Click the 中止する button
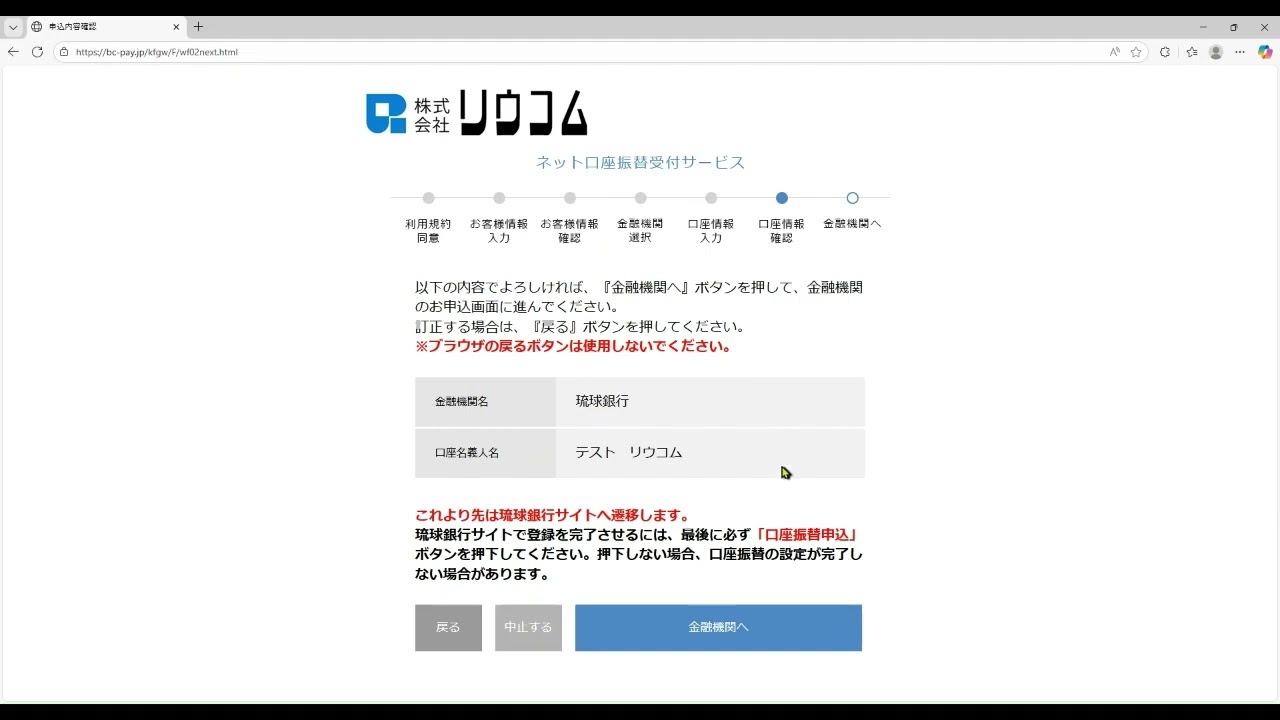This screenshot has width=1280, height=720. (528, 628)
